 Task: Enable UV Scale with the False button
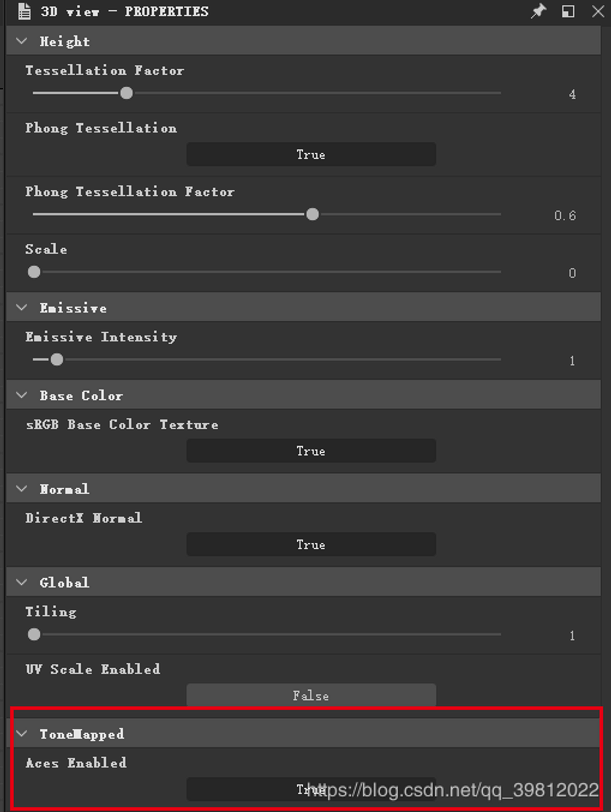(x=311, y=695)
